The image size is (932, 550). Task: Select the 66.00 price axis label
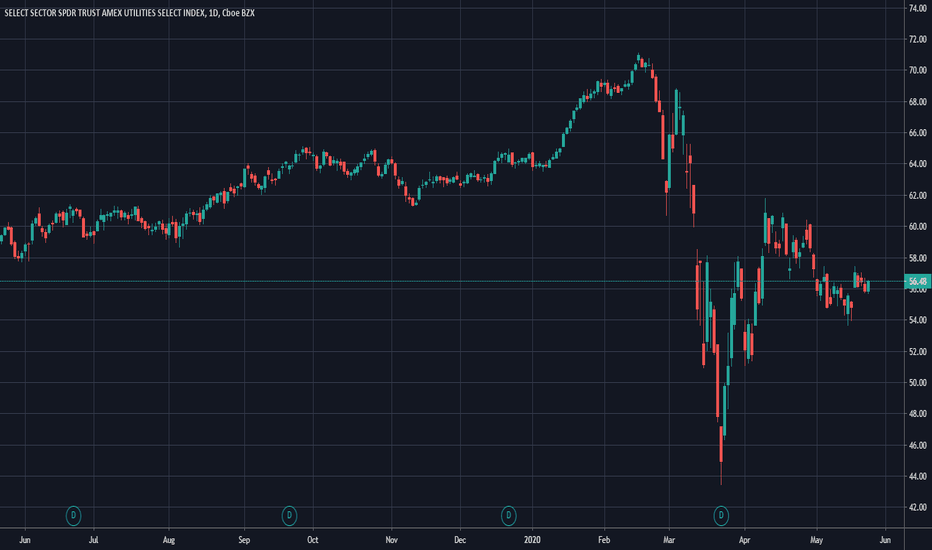[917, 133]
